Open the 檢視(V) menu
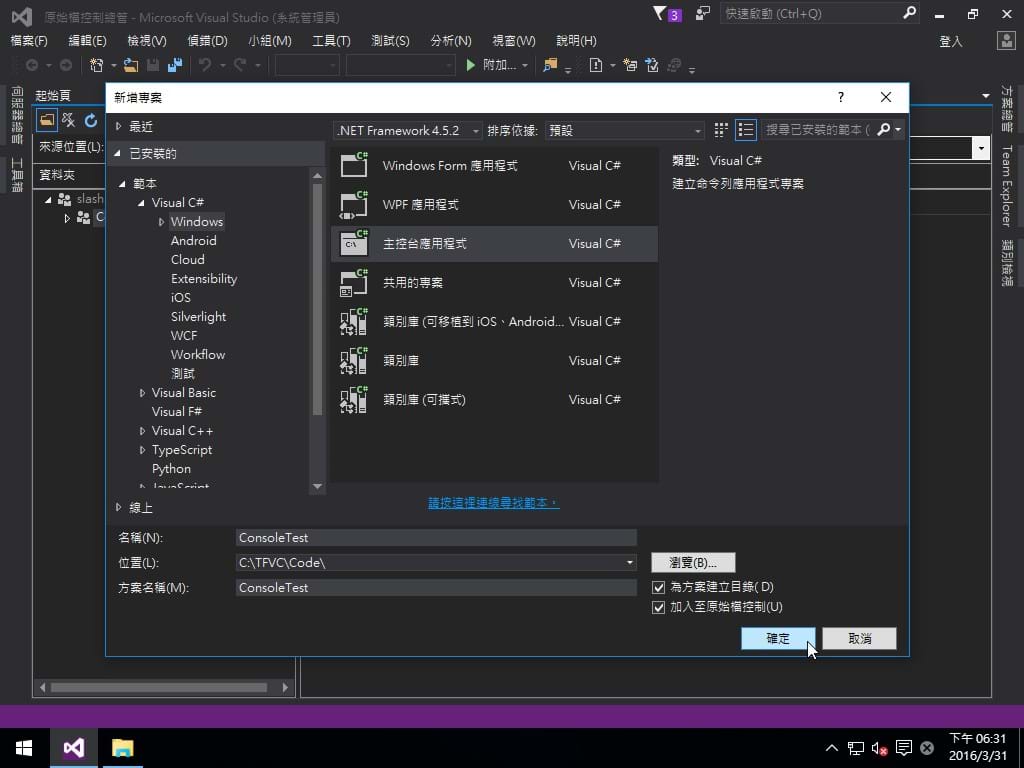Screen dimensions: 1024x768 [147, 40]
